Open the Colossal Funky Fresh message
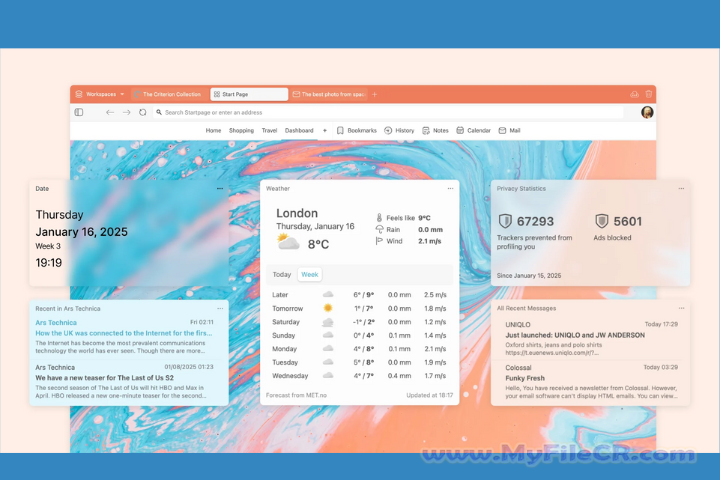The height and width of the screenshot is (480, 720). tap(591, 382)
